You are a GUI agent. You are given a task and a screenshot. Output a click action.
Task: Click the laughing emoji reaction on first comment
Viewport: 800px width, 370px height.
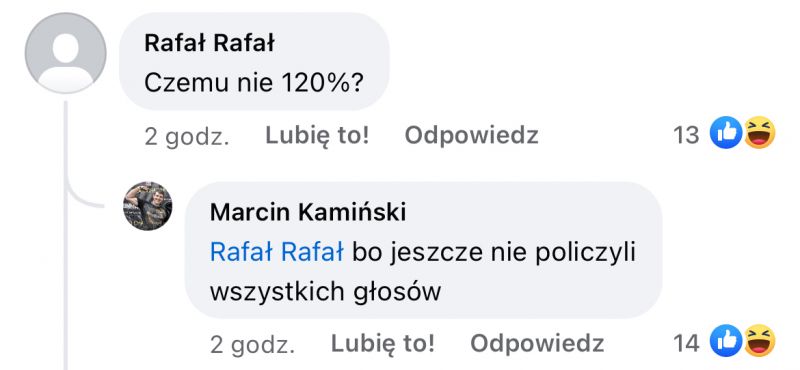tap(760, 133)
